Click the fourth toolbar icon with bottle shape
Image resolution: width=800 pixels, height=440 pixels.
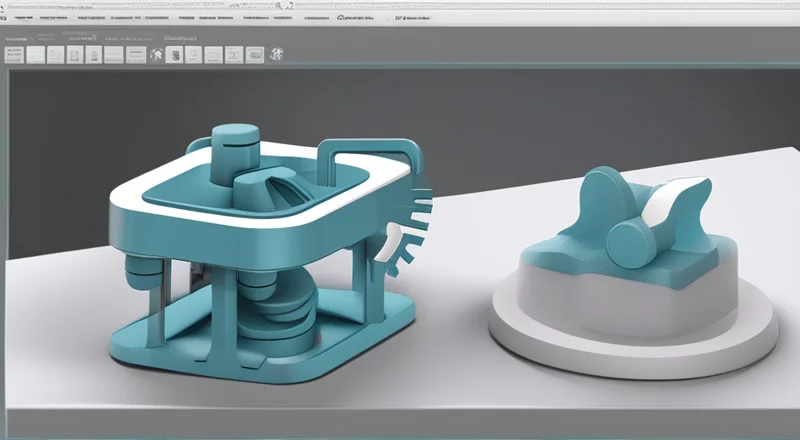click(x=75, y=55)
